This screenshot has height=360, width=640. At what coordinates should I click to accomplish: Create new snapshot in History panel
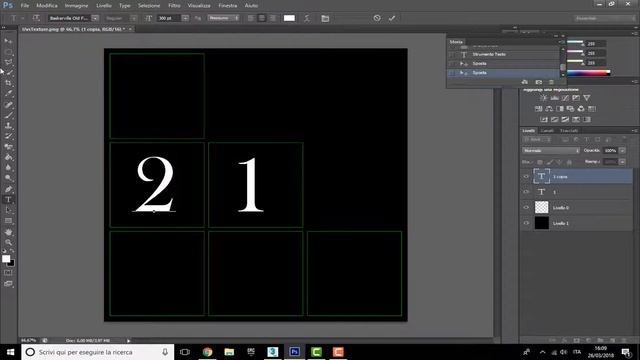click(538, 82)
